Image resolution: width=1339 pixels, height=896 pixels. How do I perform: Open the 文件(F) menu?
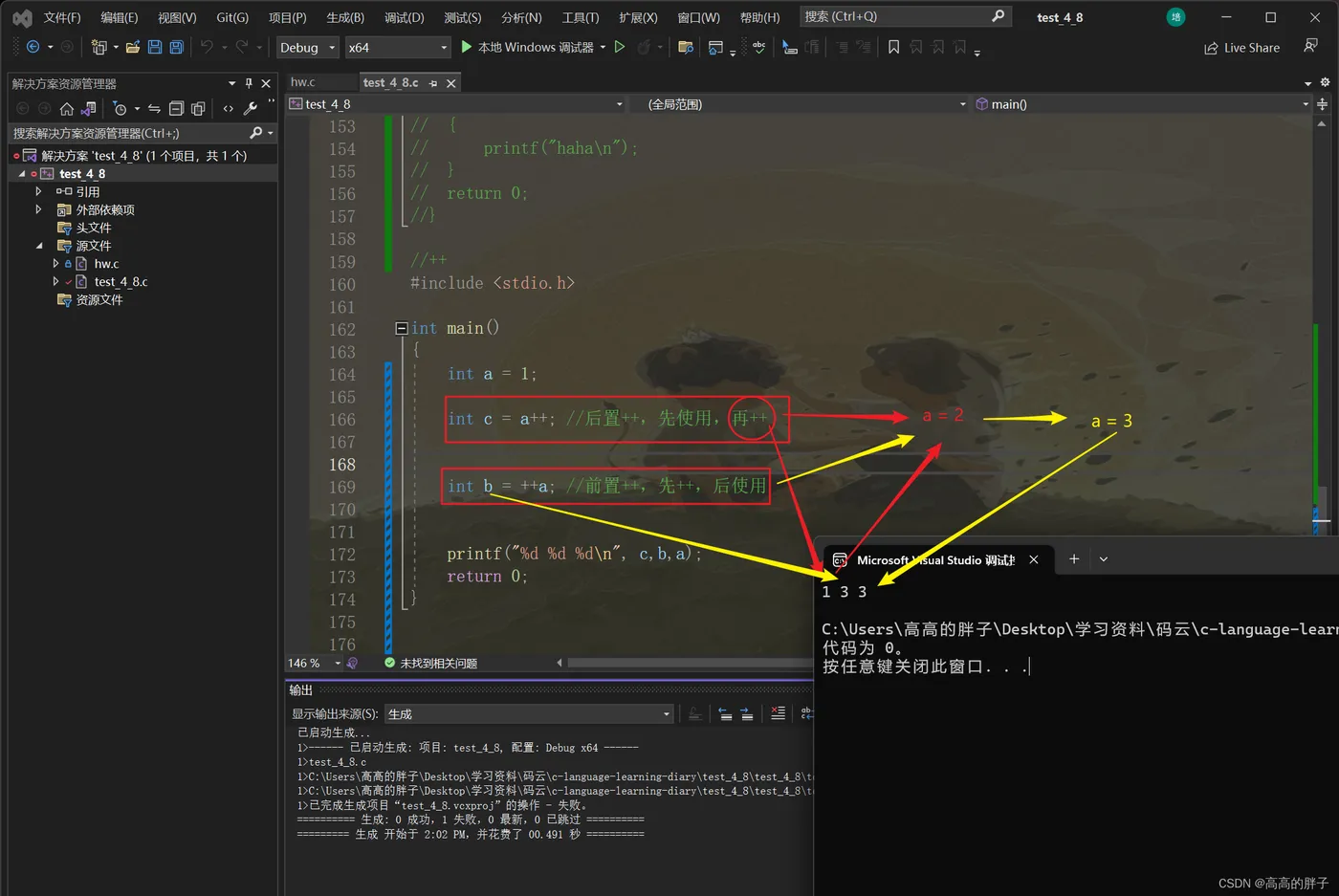click(x=62, y=17)
